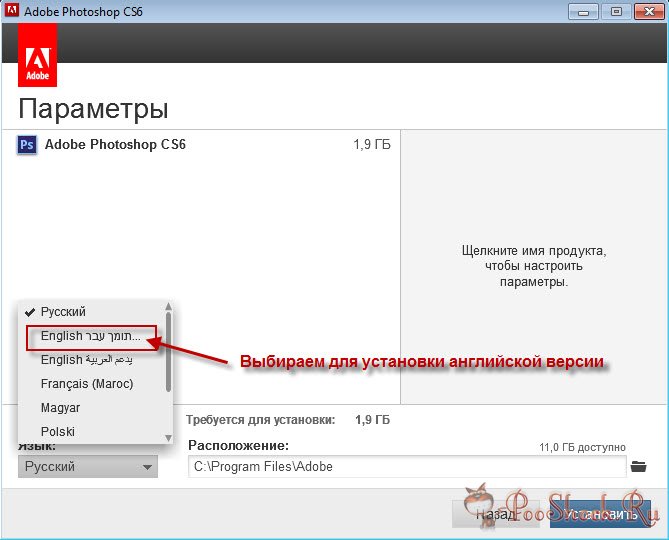Image resolution: width=669 pixels, height=540 pixels.
Task: Maximize the installer window
Action: pos(616,12)
